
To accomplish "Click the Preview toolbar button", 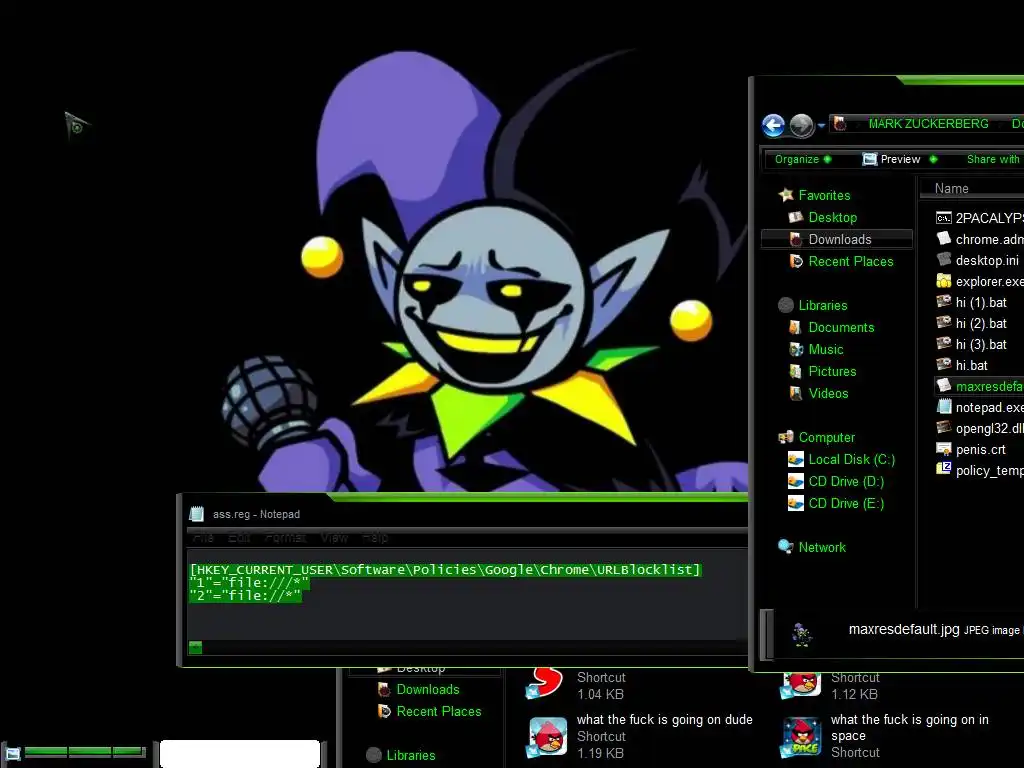I will coord(891,159).
